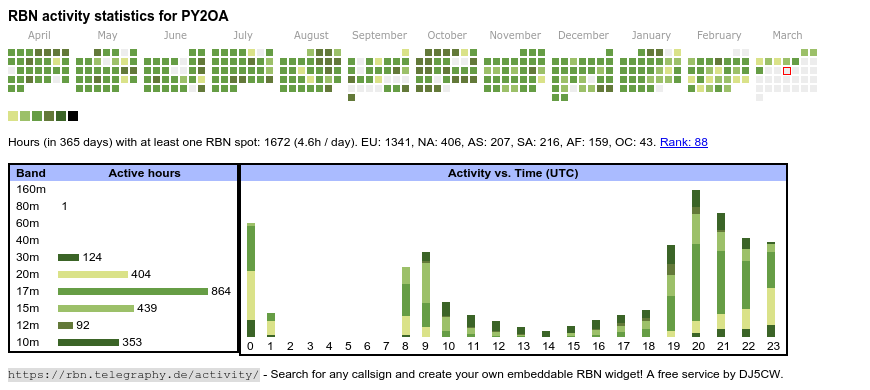Click the 17m band label

coord(28,291)
